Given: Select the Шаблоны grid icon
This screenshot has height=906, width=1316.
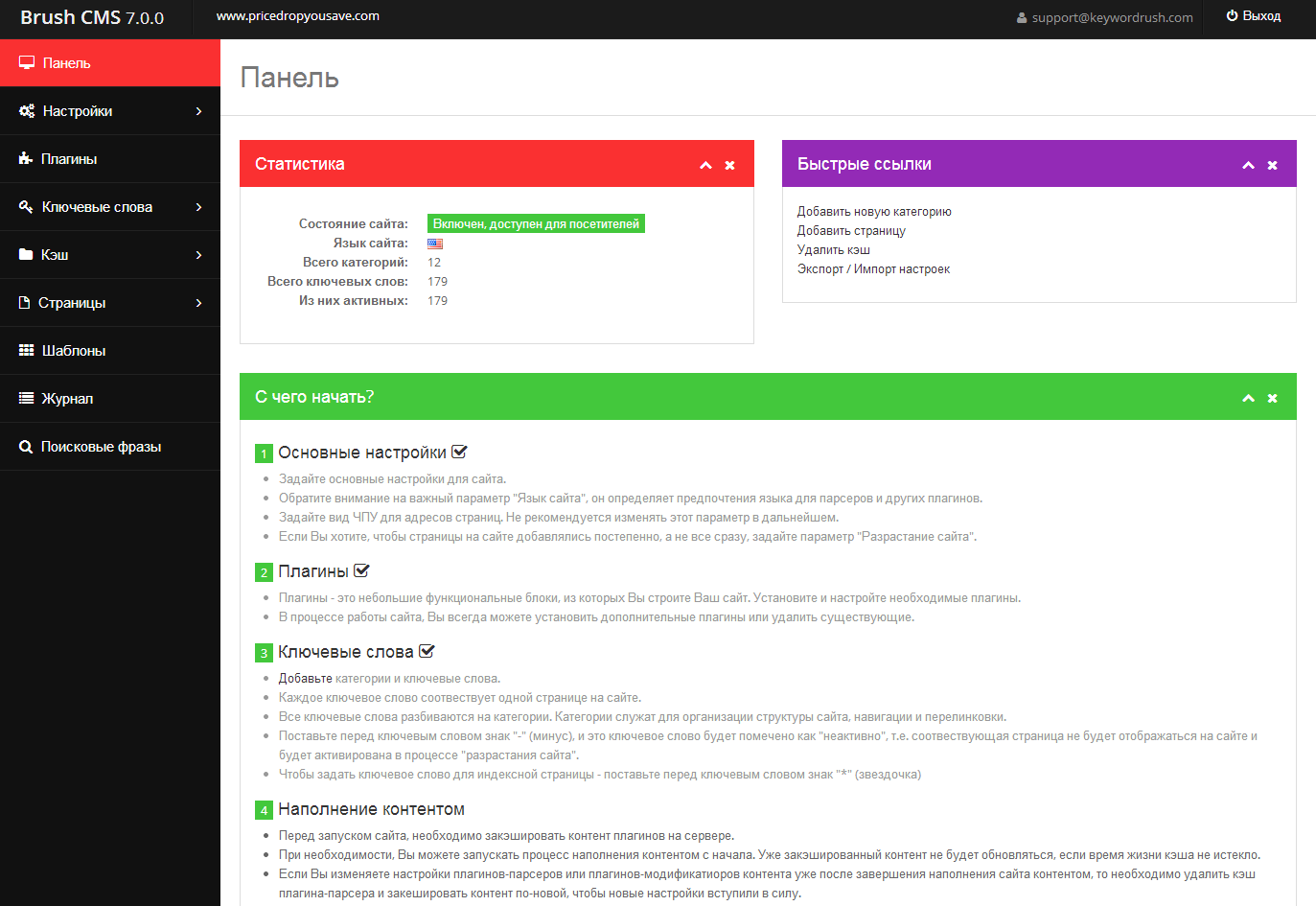Looking at the screenshot, I should click(x=26, y=350).
